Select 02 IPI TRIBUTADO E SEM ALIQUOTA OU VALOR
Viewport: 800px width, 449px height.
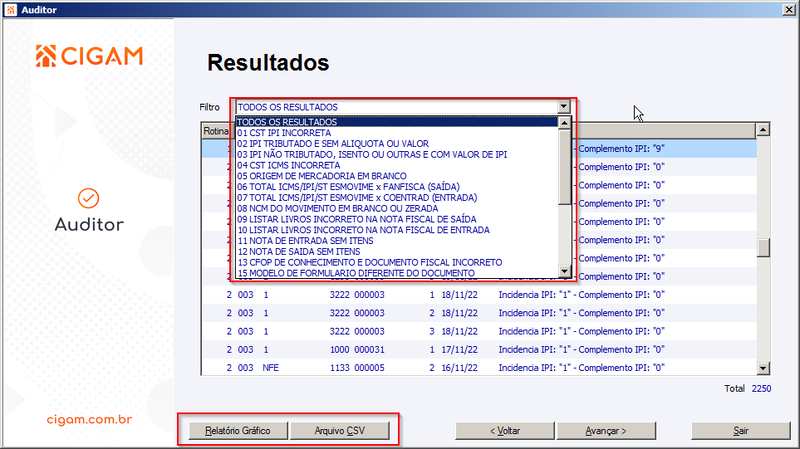(x=397, y=143)
